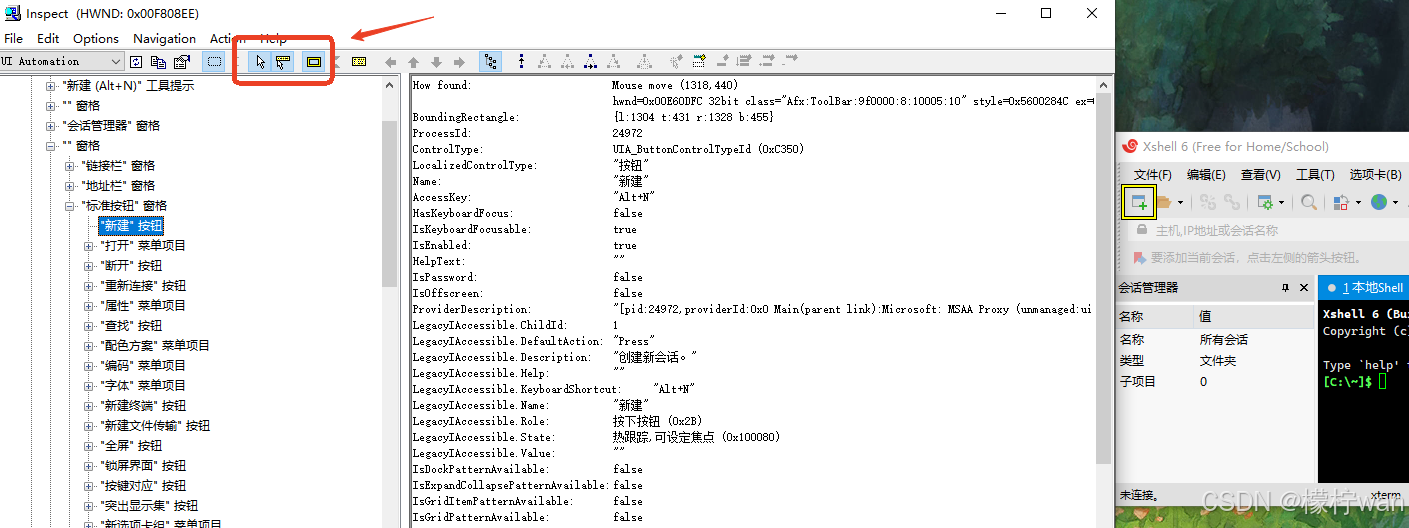Toggle the watch cursor arrow button

260,62
